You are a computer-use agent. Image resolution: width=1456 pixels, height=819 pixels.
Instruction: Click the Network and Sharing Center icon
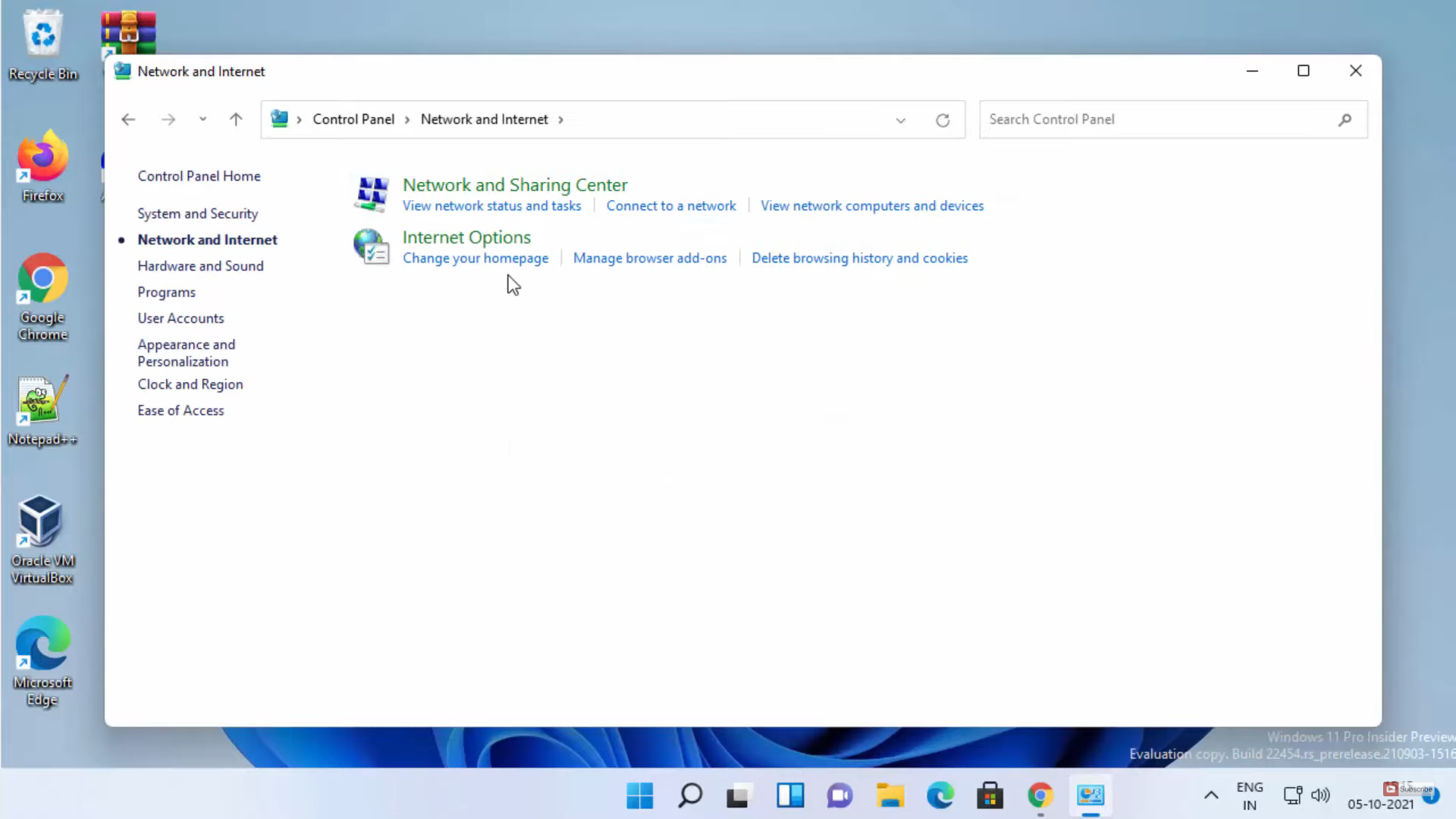(372, 194)
